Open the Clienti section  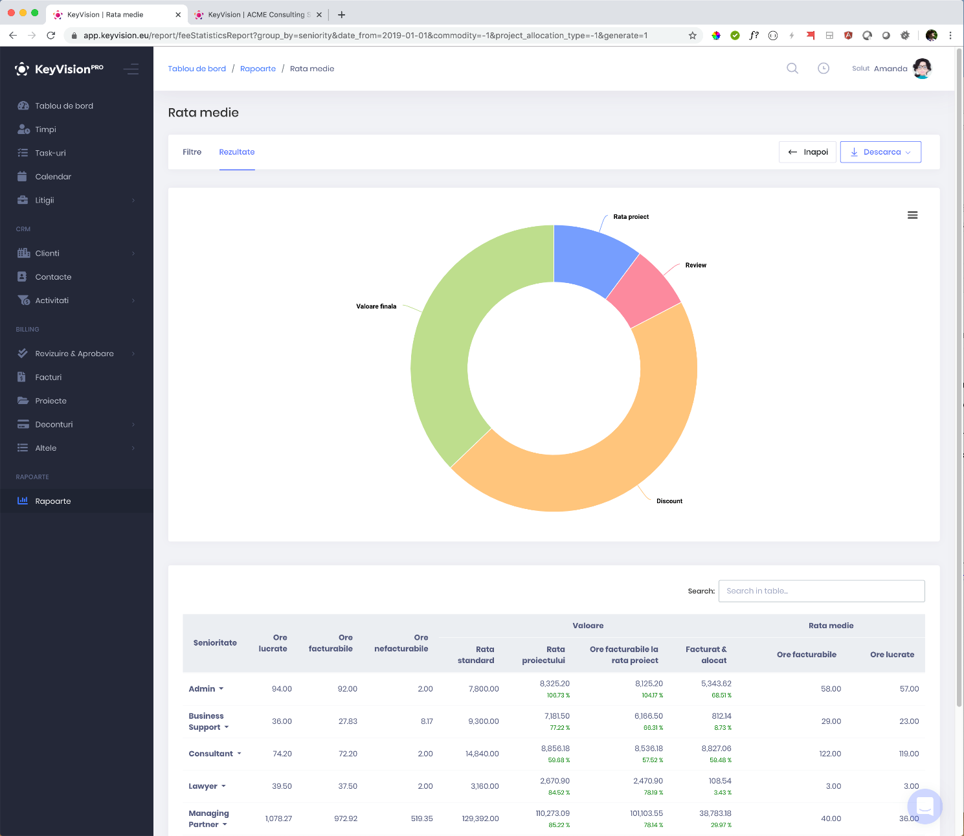tap(47, 253)
